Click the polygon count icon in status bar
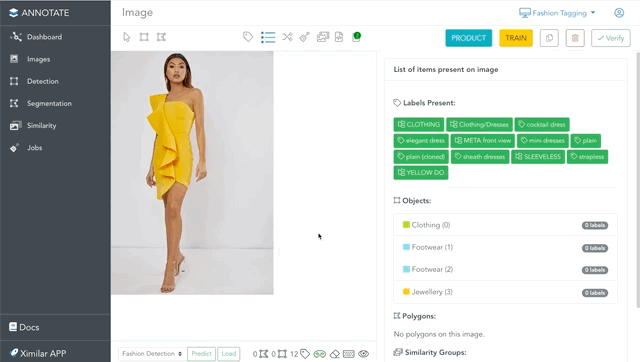The height and width of the screenshot is (362, 640). [x=264, y=354]
